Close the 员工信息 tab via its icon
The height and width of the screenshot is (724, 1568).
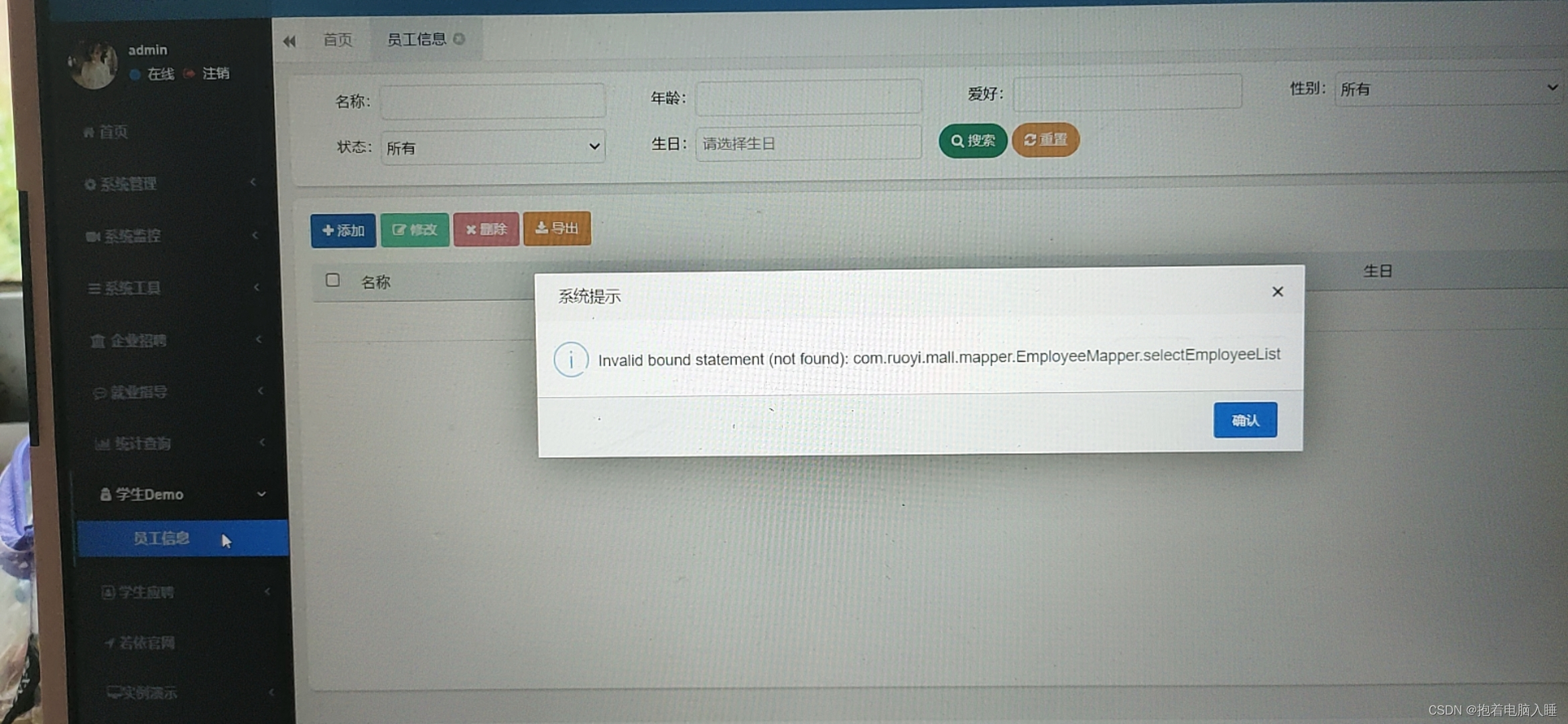(x=459, y=39)
